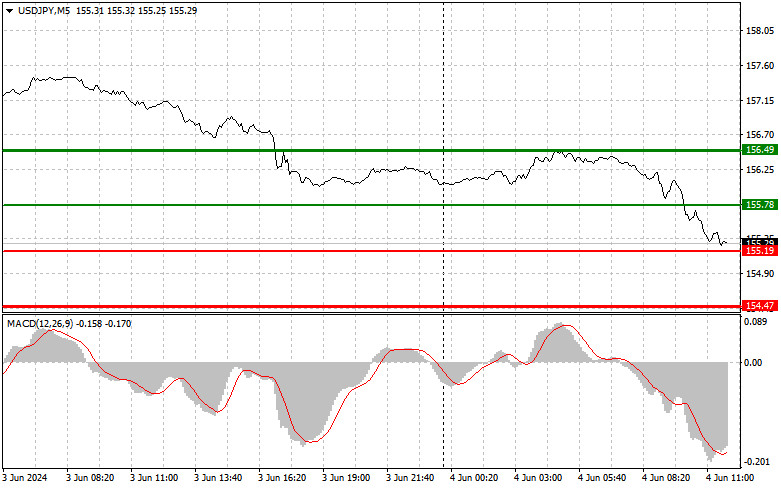Click the 3 Jun 19:00 time label
The image size is (781, 489).
click(346, 478)
